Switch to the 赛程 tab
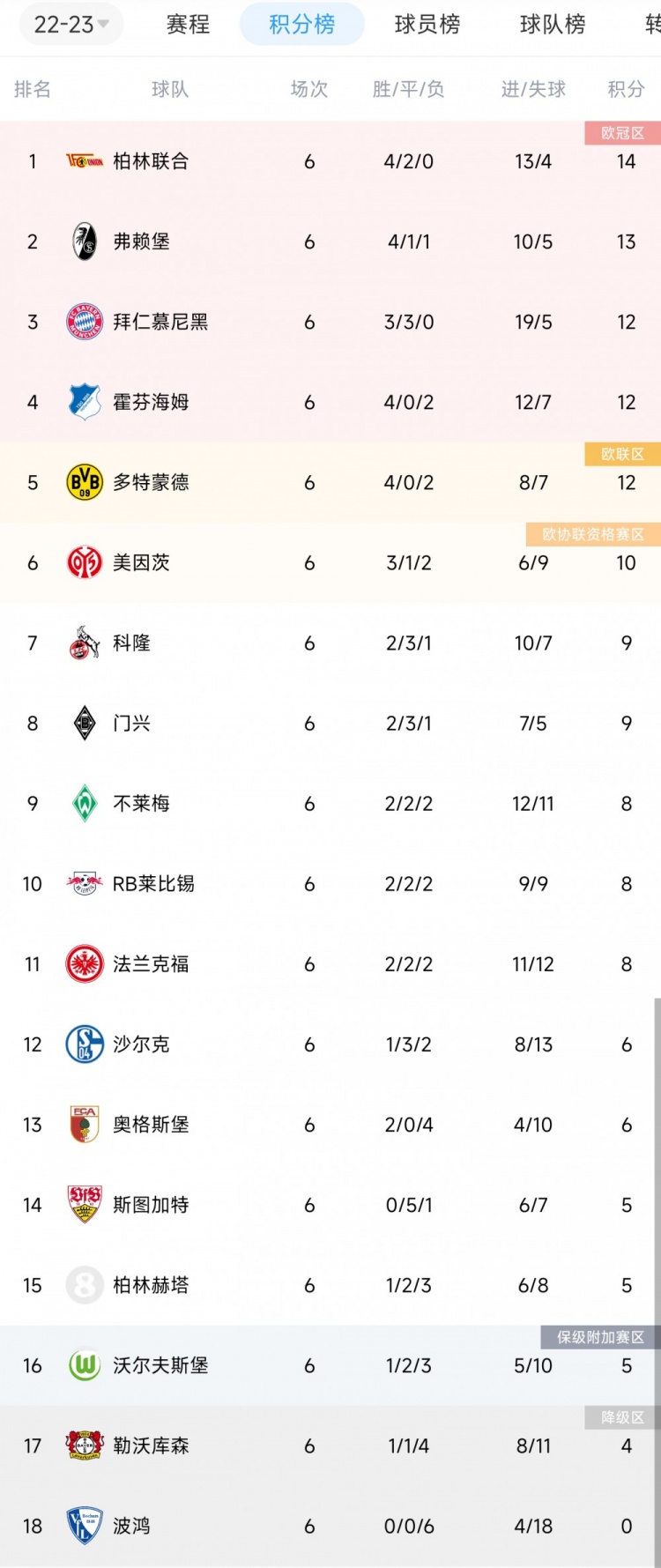This screenshot has width=661, height=1568. [x=189, y=25]
